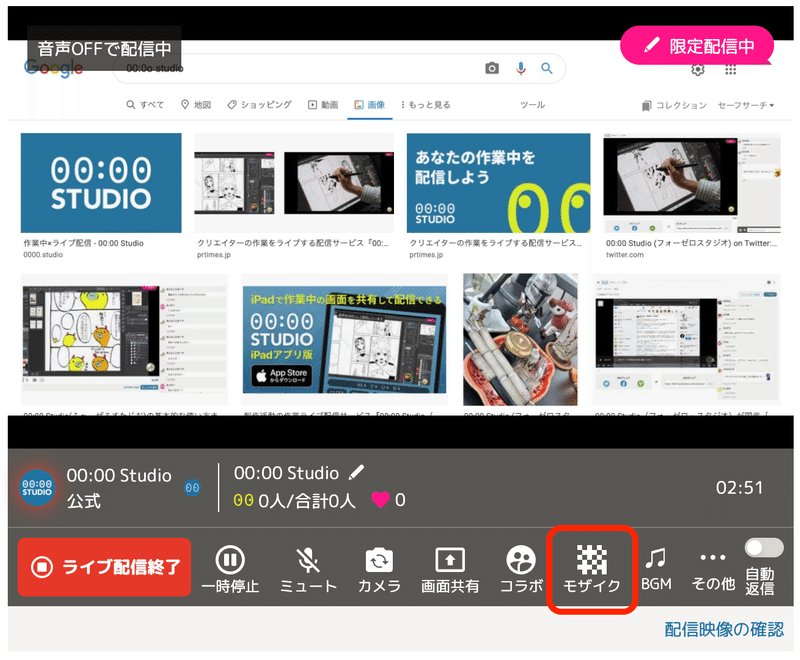Enable the モザイク mosaic filter
The width and height of the screenshot is (800, 660).
(x=592, y=570)
